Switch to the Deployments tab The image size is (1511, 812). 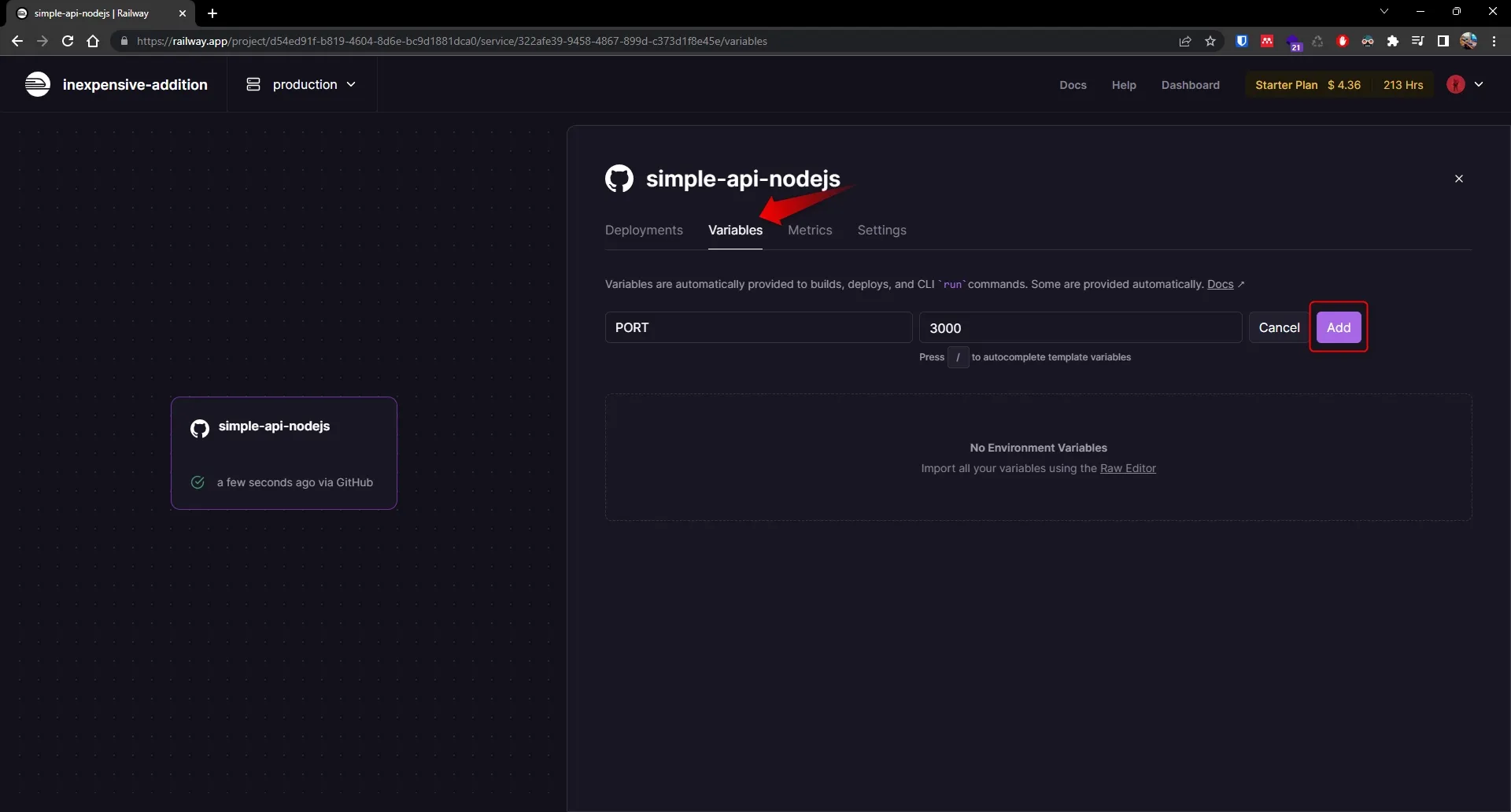[x=644, y=230]
